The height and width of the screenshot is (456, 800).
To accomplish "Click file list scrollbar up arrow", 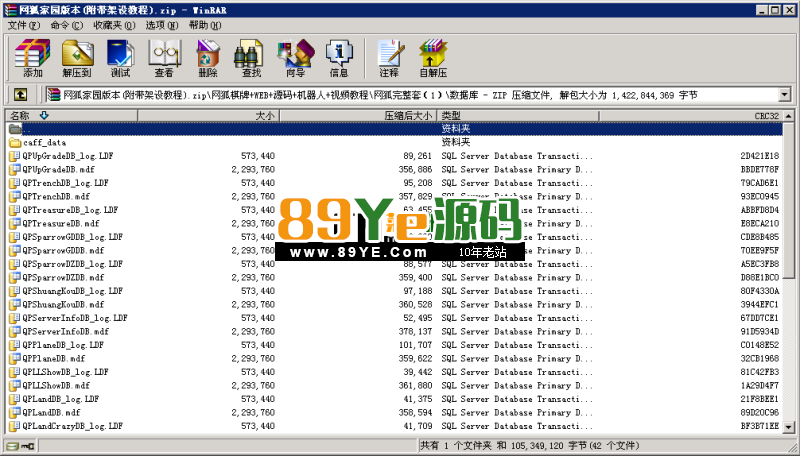I will click(x=789, y=116).
